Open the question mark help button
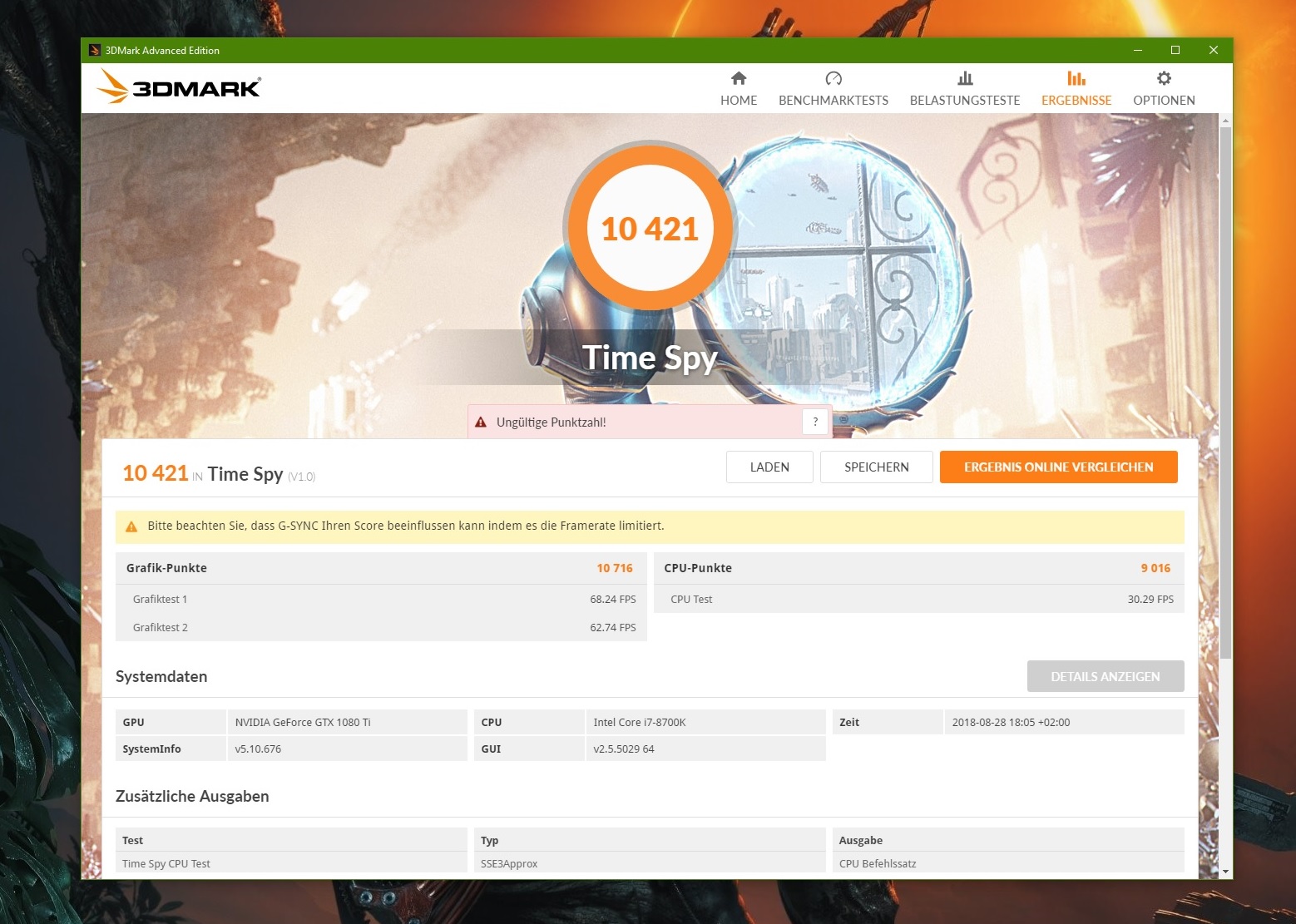This screenshot has width=1296, height=924. click(x=815, y=422)
